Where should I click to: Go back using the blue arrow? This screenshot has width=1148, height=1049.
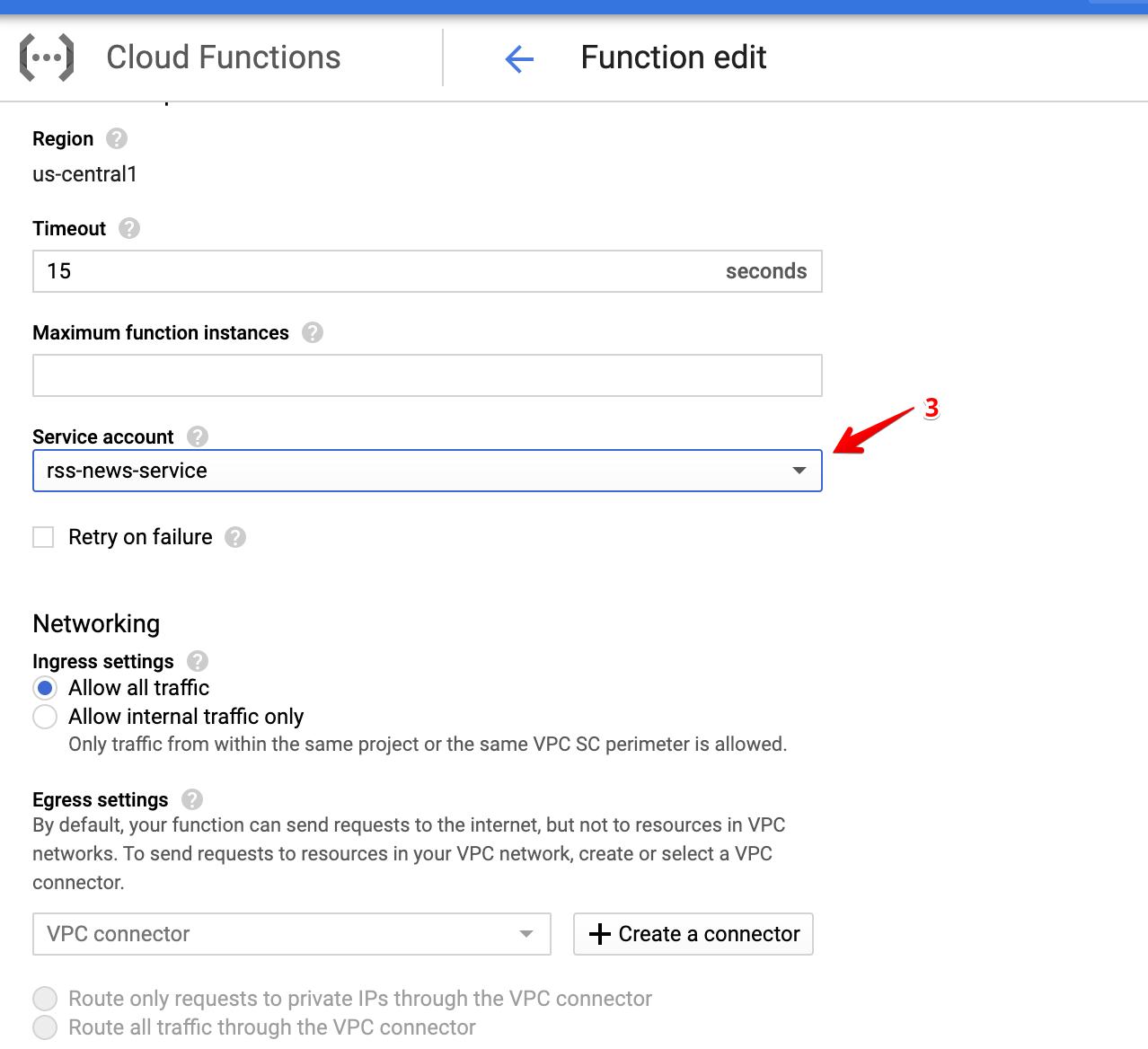(x=519, y=59)
